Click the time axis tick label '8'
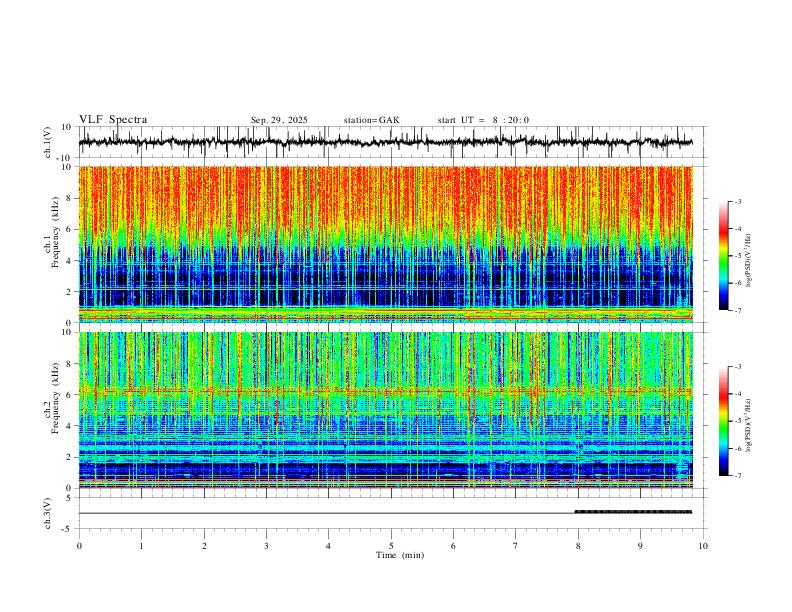 click(578, 546)
